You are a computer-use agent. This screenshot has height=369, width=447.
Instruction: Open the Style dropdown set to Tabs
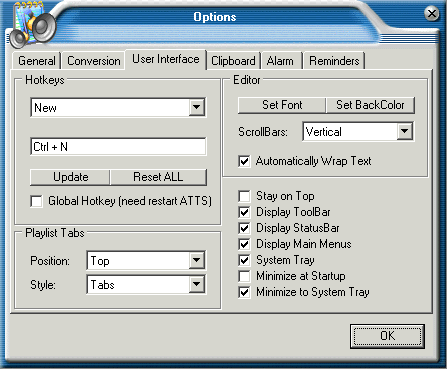point(197,284)
